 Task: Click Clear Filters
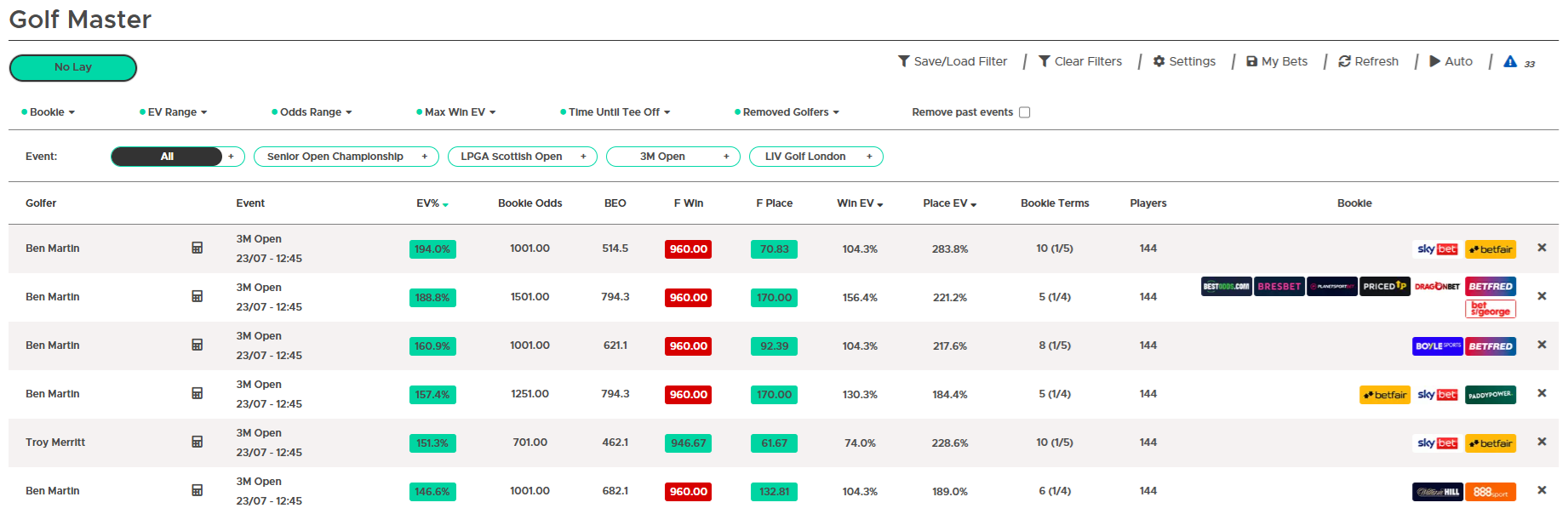(1080, 61)
